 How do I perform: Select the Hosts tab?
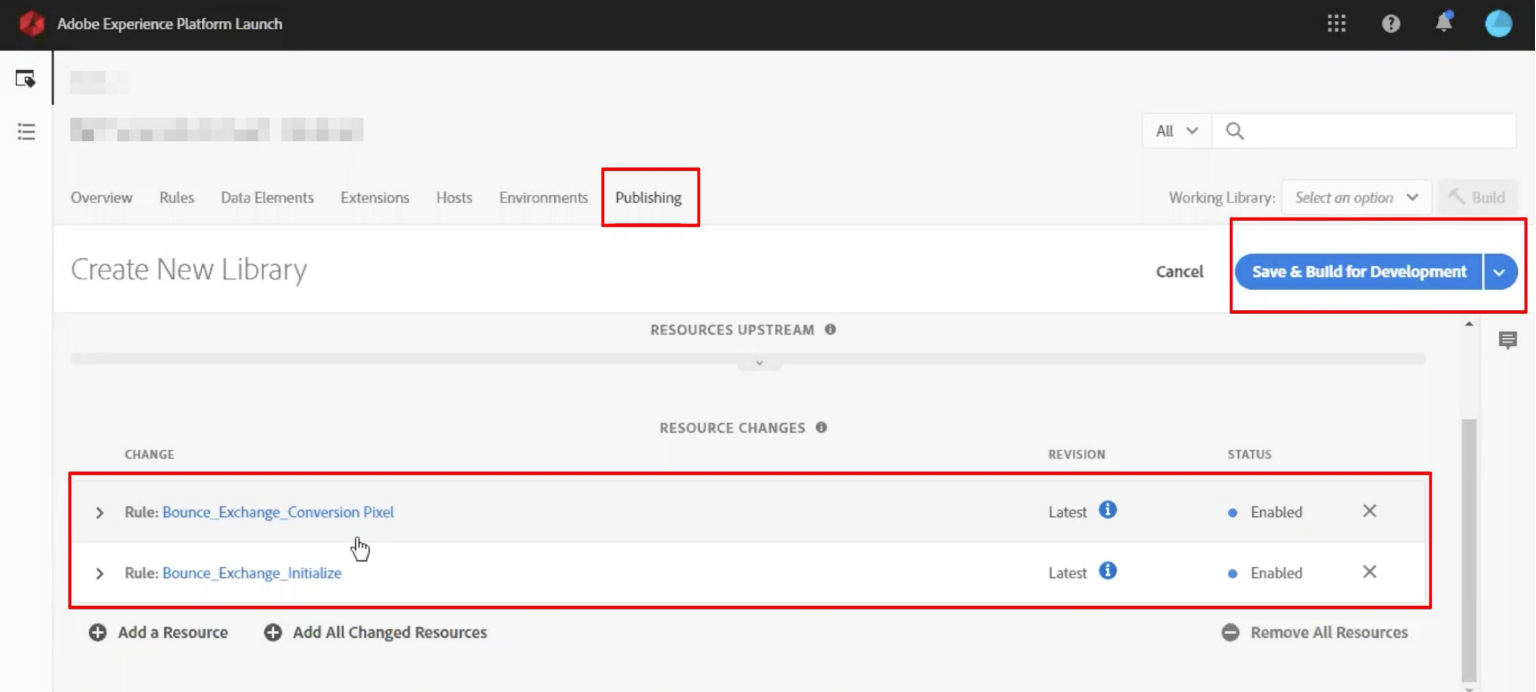coord(454,198)
